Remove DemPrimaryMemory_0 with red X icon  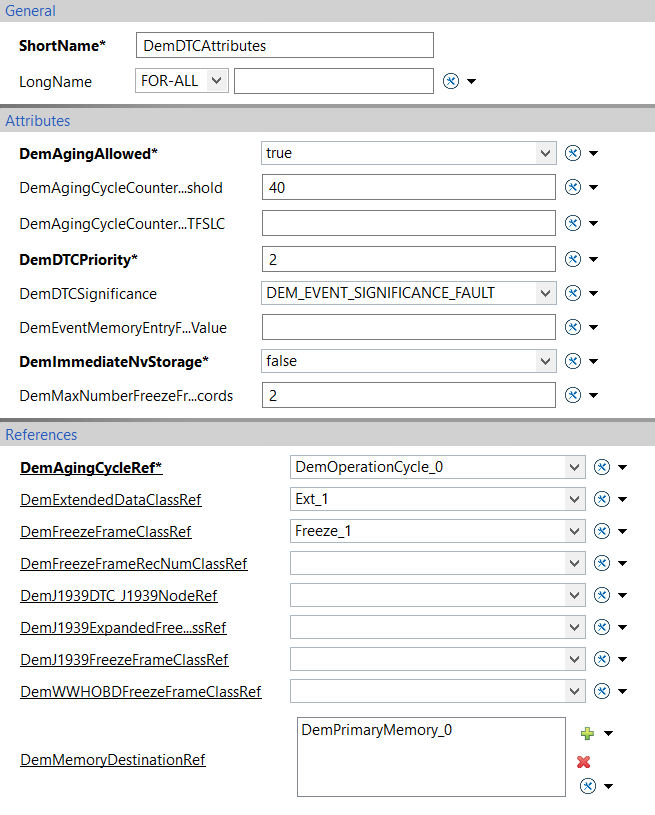(x=584, y=762)
